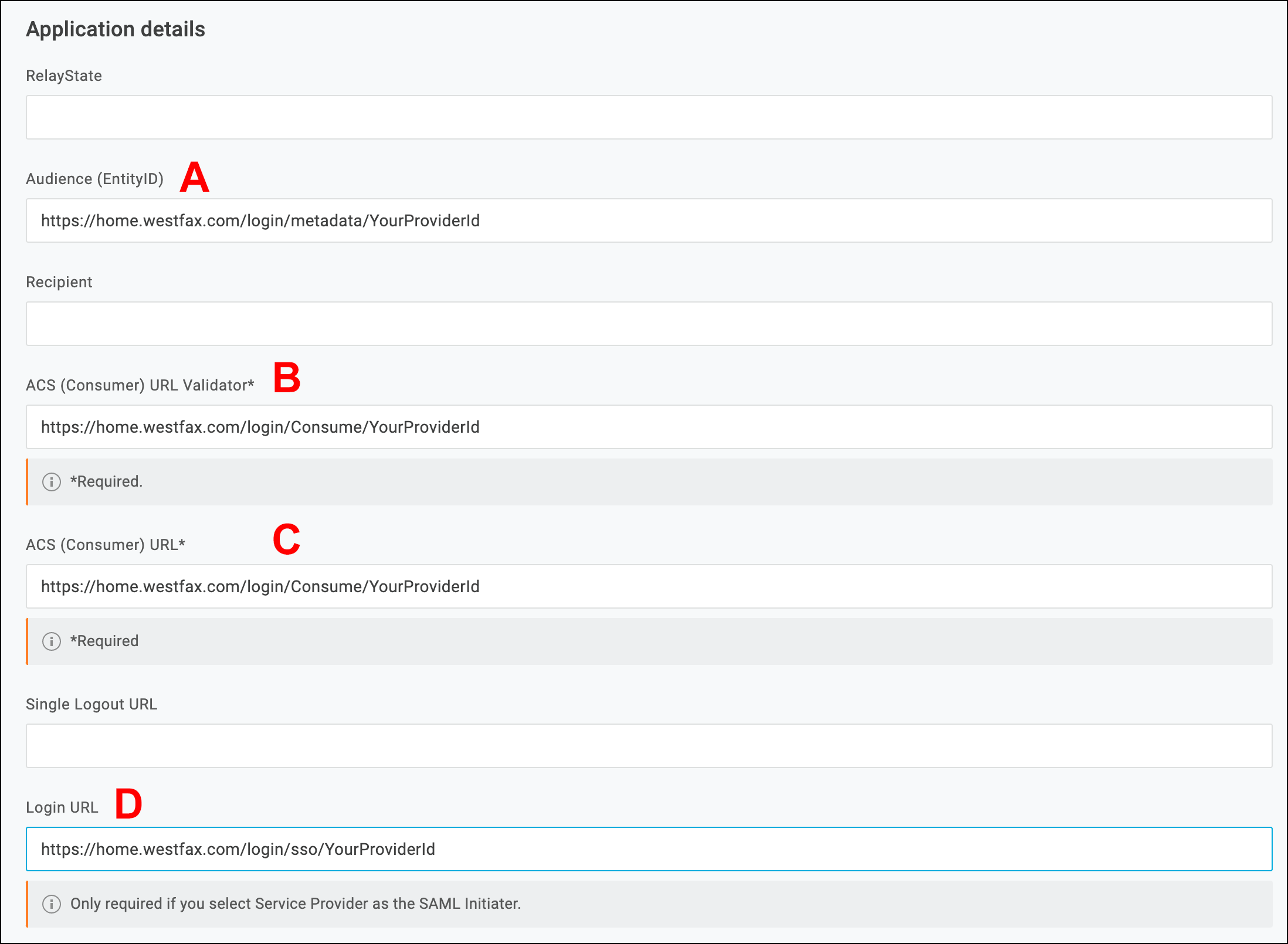Click the SAML Initiater hint message

[x=295, y=904]
